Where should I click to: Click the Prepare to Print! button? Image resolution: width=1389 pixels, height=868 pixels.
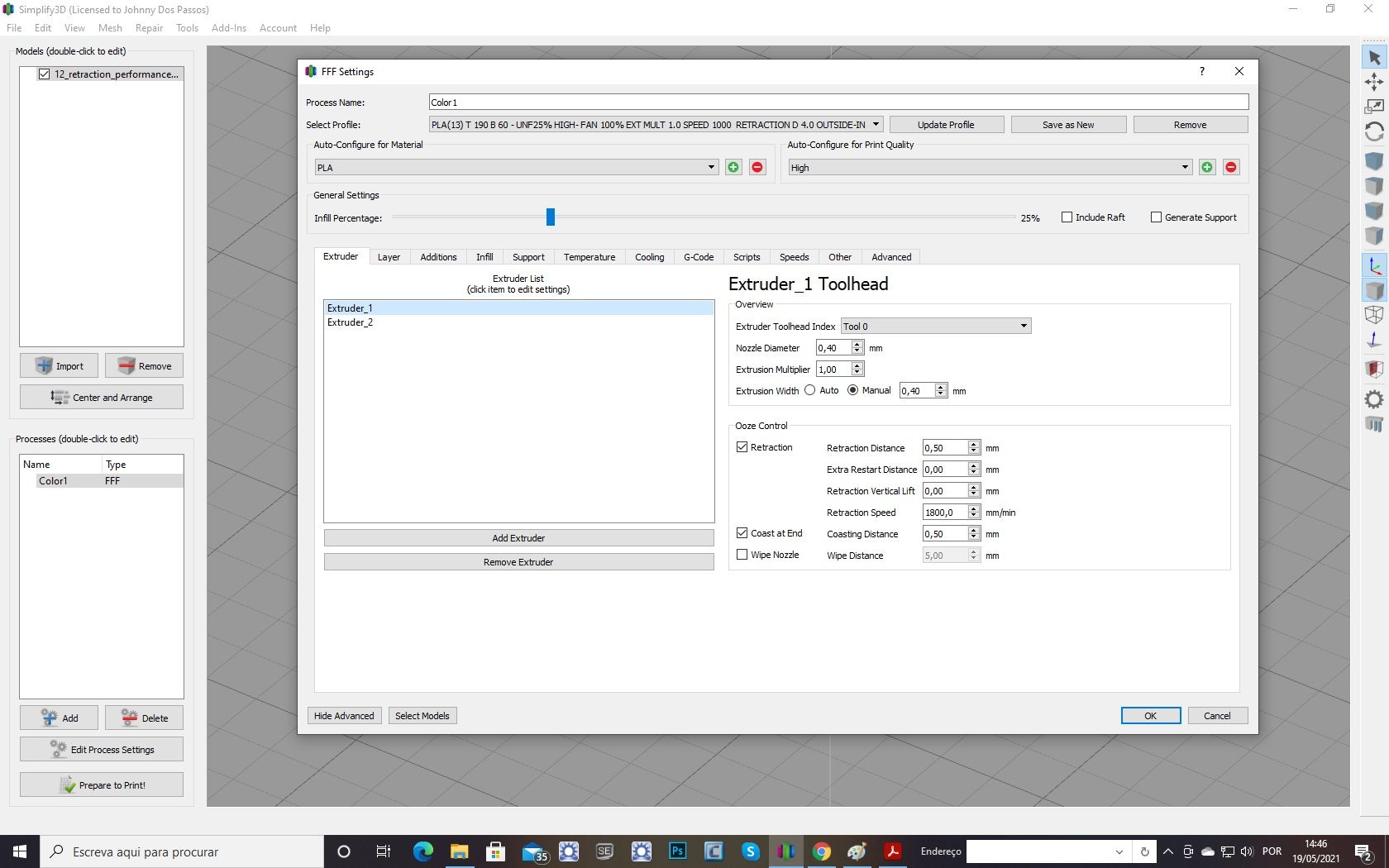point(102,785)
